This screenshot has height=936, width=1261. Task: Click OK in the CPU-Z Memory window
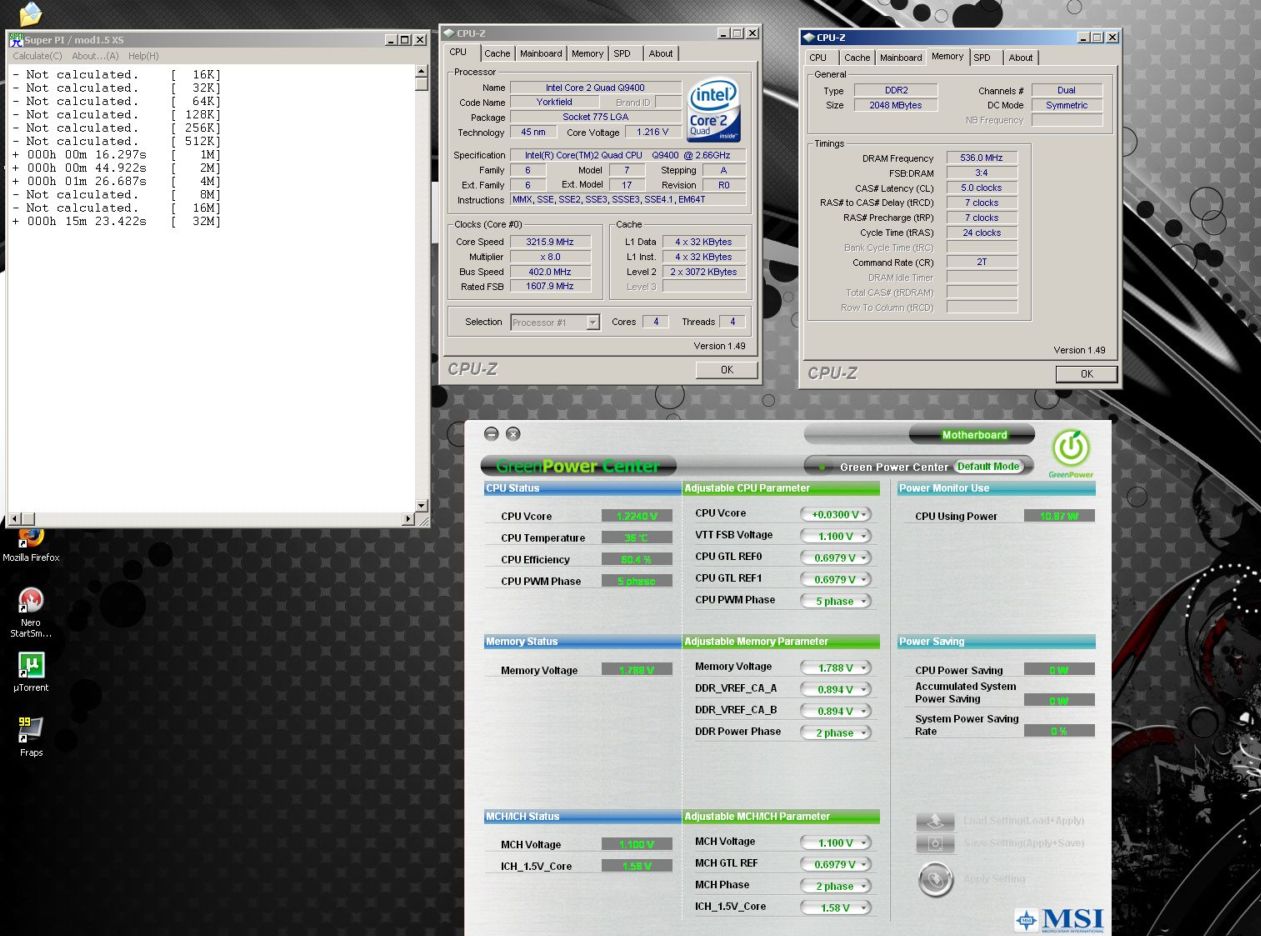1086,374
